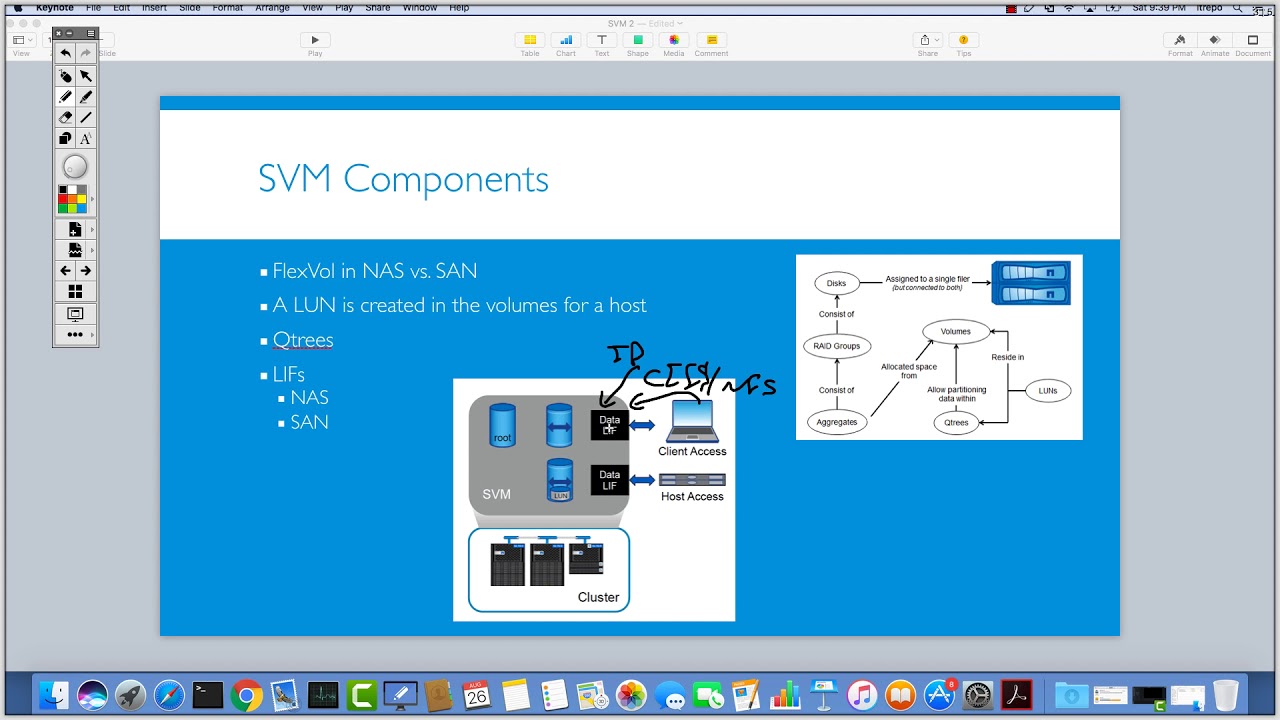
Task: Add a Comment from the toolbar
Action: (x=711, y=41)
